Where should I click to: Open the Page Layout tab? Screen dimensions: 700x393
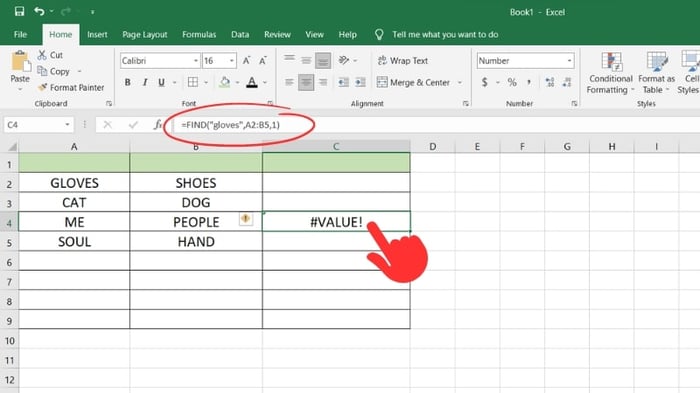[x=145, y=34]
